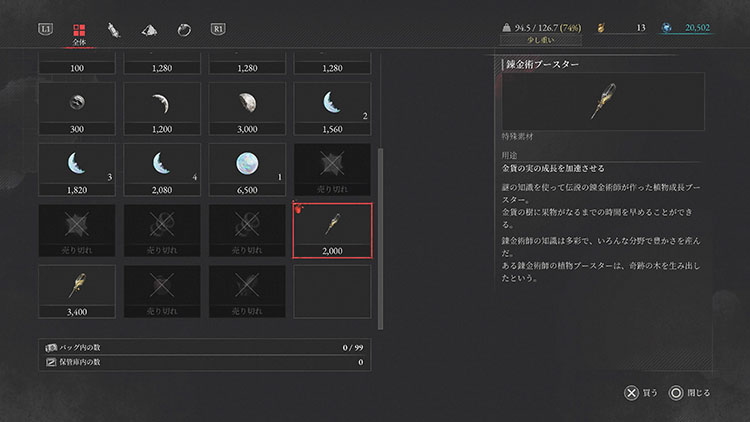Select the crescent moonstone priced 2,080
750x422 pixels.
coord(162,169)
